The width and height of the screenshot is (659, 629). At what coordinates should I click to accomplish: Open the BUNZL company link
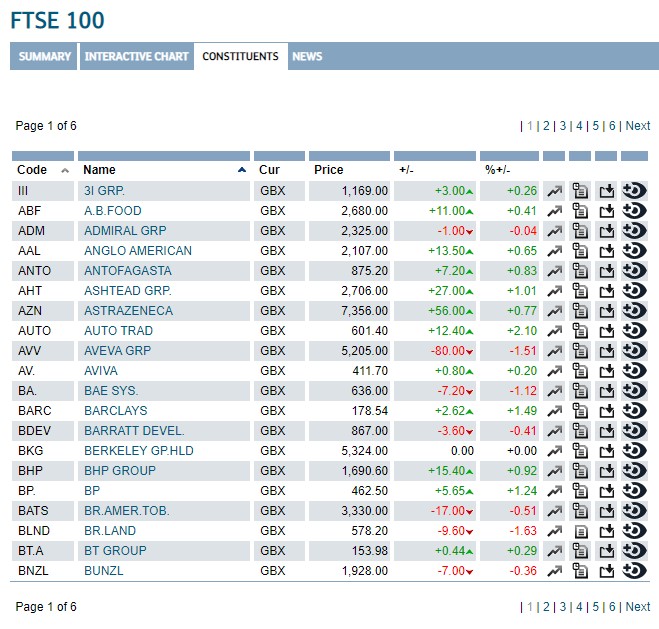(x=104, y=571)
